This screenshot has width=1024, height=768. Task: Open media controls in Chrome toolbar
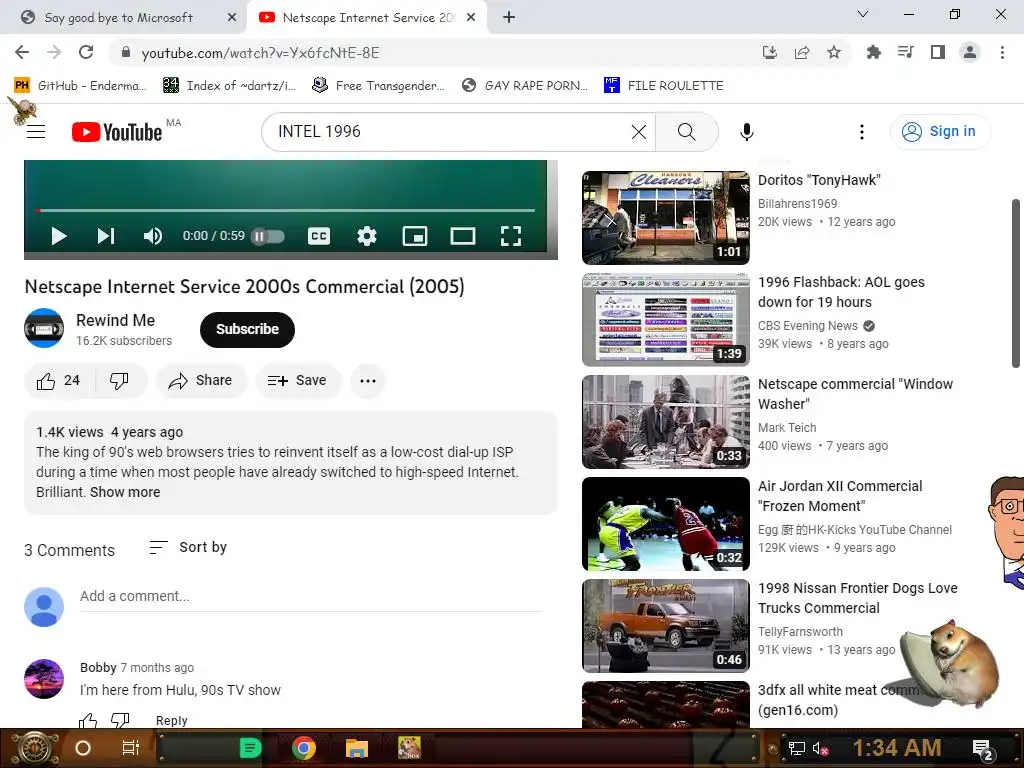point(905,52)
